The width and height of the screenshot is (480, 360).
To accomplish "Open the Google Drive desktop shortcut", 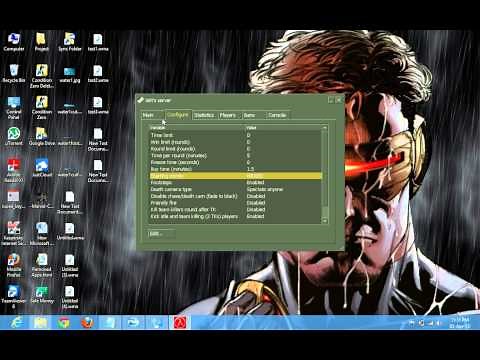I will tap(42, 136).
